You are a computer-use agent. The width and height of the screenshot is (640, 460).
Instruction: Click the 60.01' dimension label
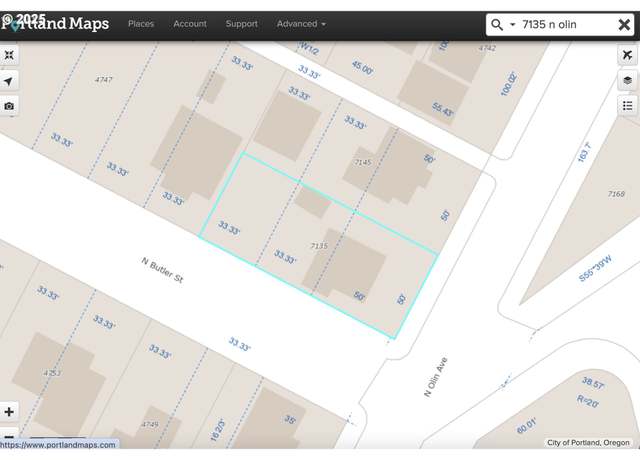[x=527, y=426]
